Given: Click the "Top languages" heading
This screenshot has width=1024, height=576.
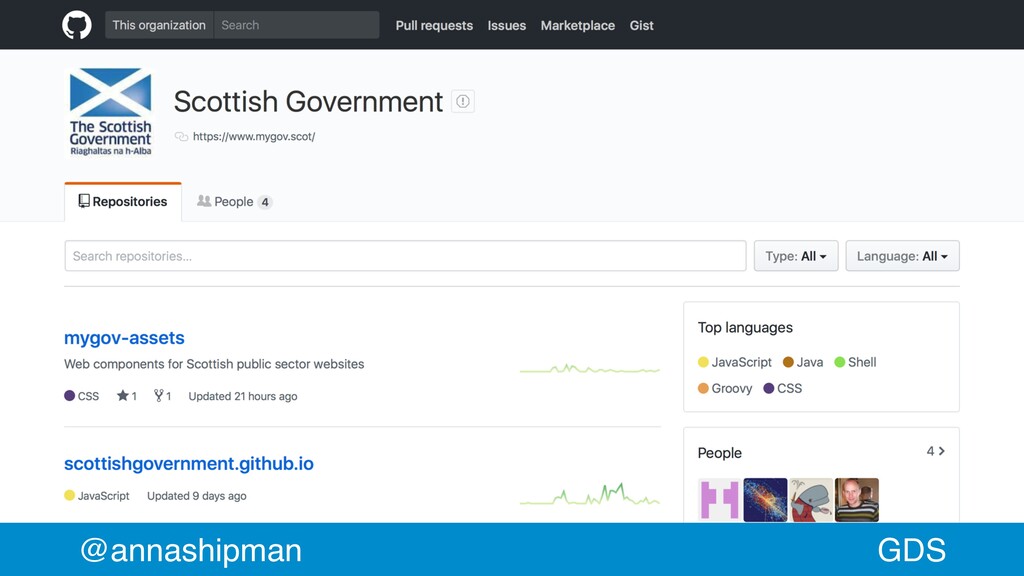Looking at the screenshot, I should point(745,327).
